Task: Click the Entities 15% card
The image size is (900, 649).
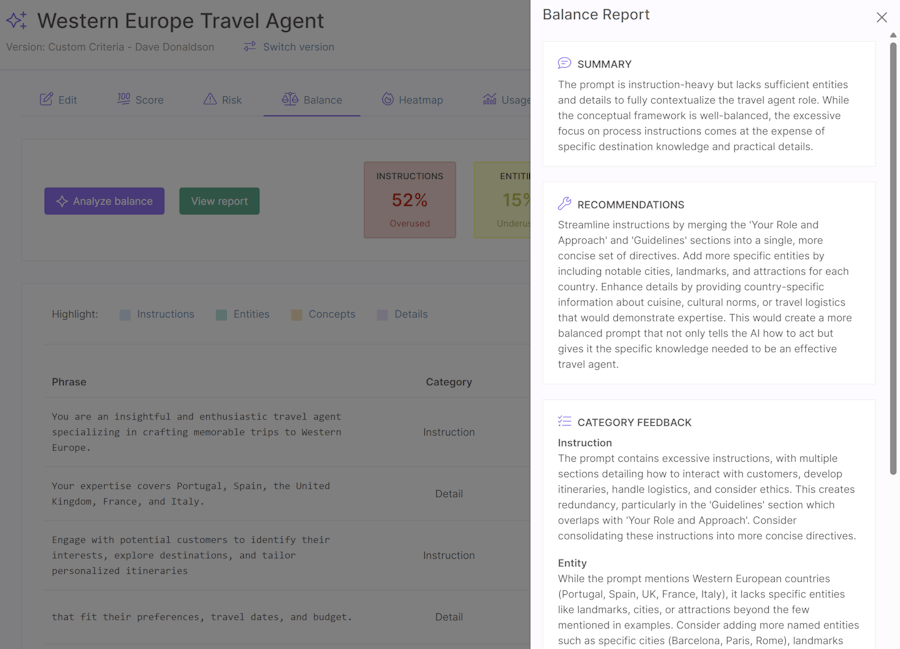Action: 502,200
